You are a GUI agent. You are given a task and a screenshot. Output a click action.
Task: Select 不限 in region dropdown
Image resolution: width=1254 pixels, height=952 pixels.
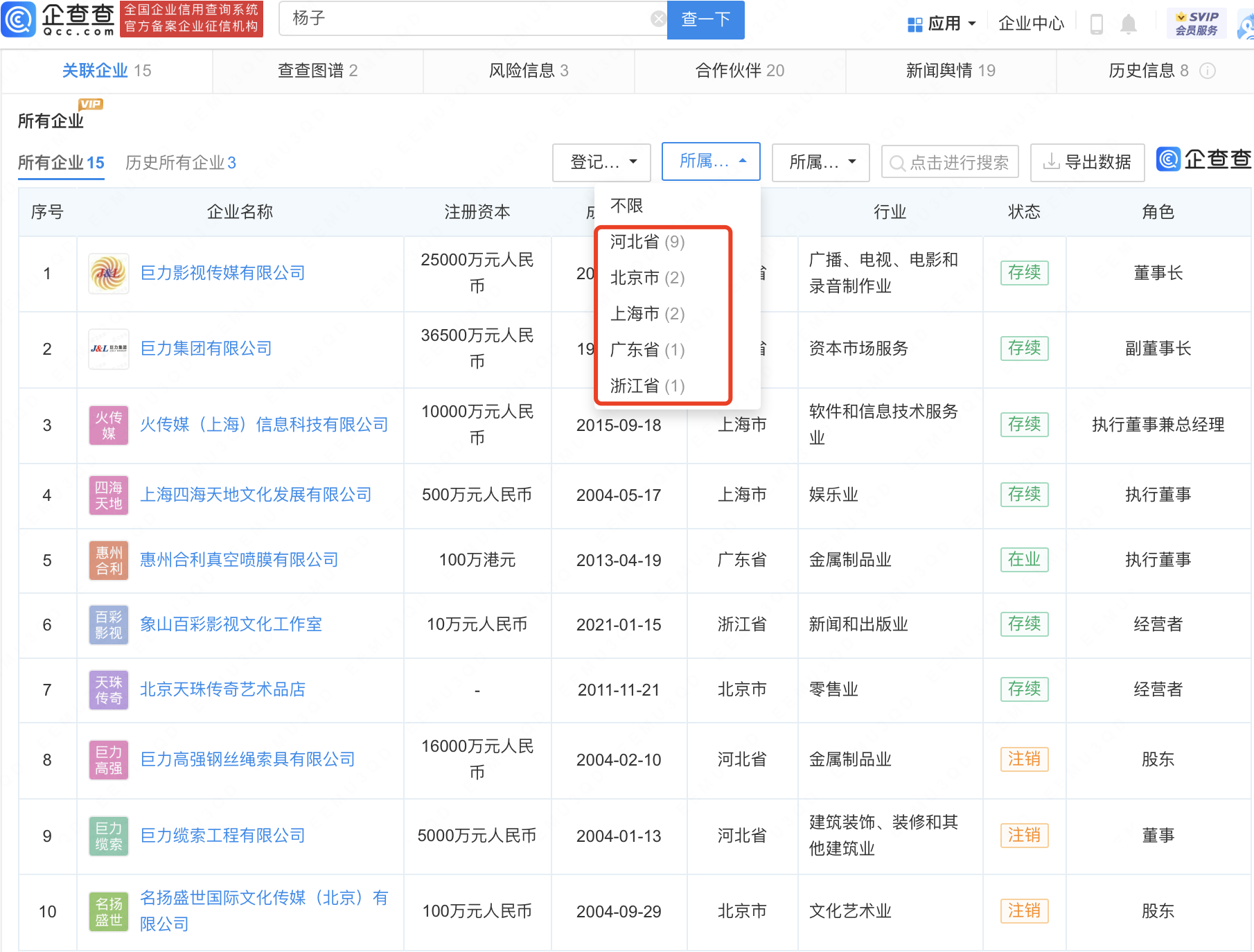626,206
